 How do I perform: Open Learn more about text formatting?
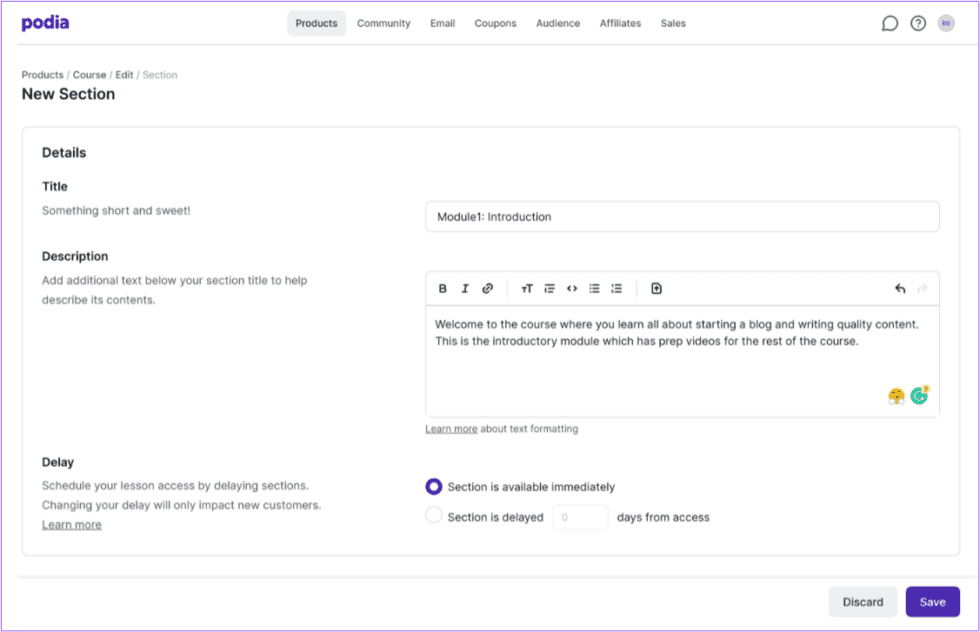click(451, 428)
